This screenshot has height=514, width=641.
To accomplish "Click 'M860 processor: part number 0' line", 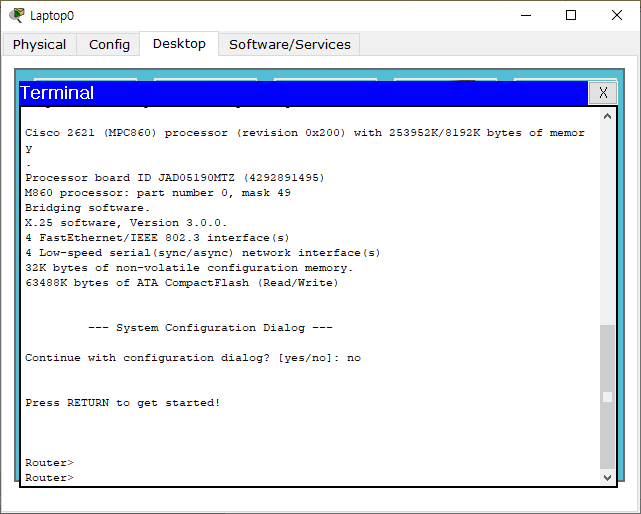I will (x=158, y=193).
